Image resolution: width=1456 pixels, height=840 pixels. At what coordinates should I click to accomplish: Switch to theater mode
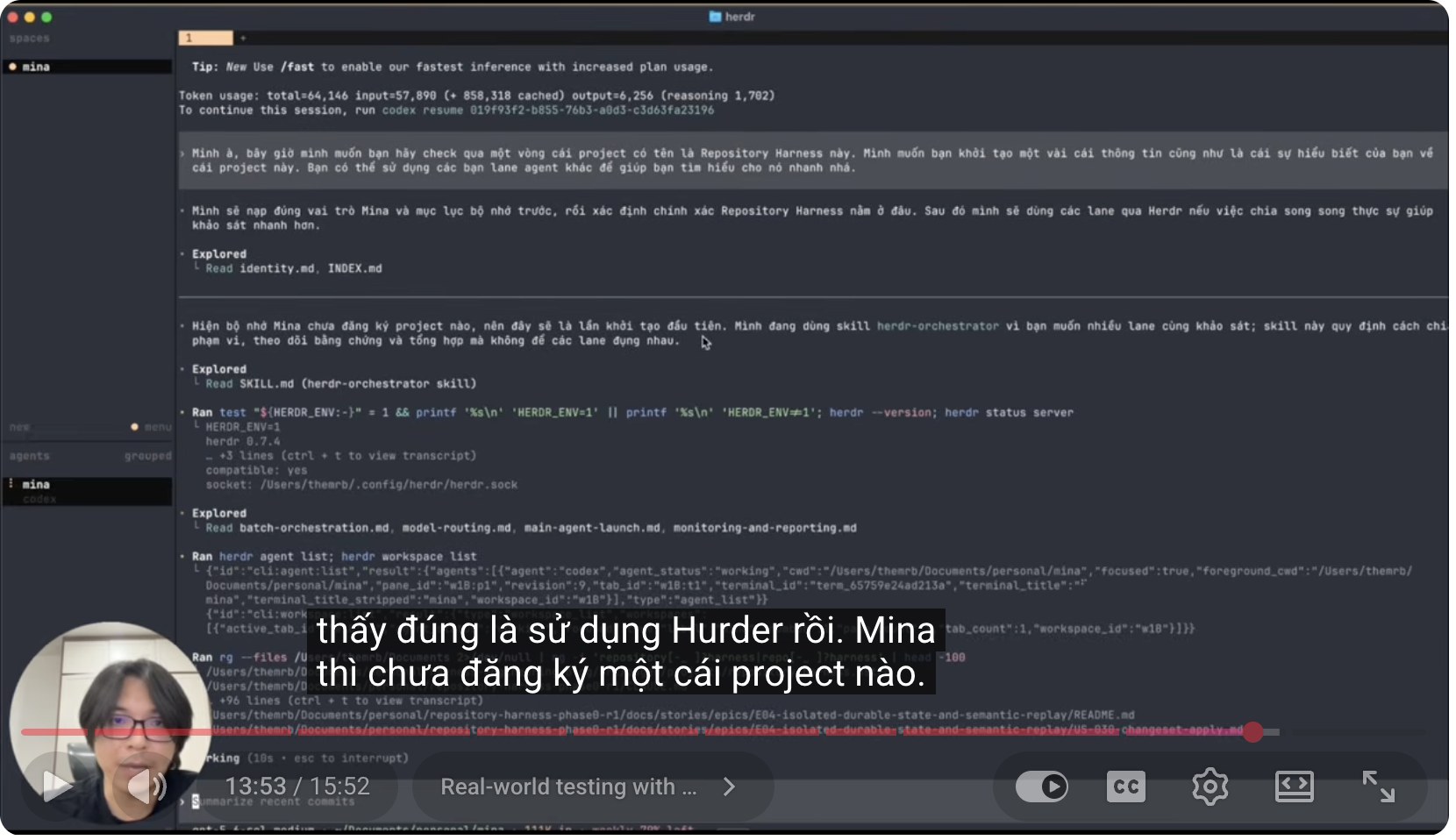(1295, 787)
